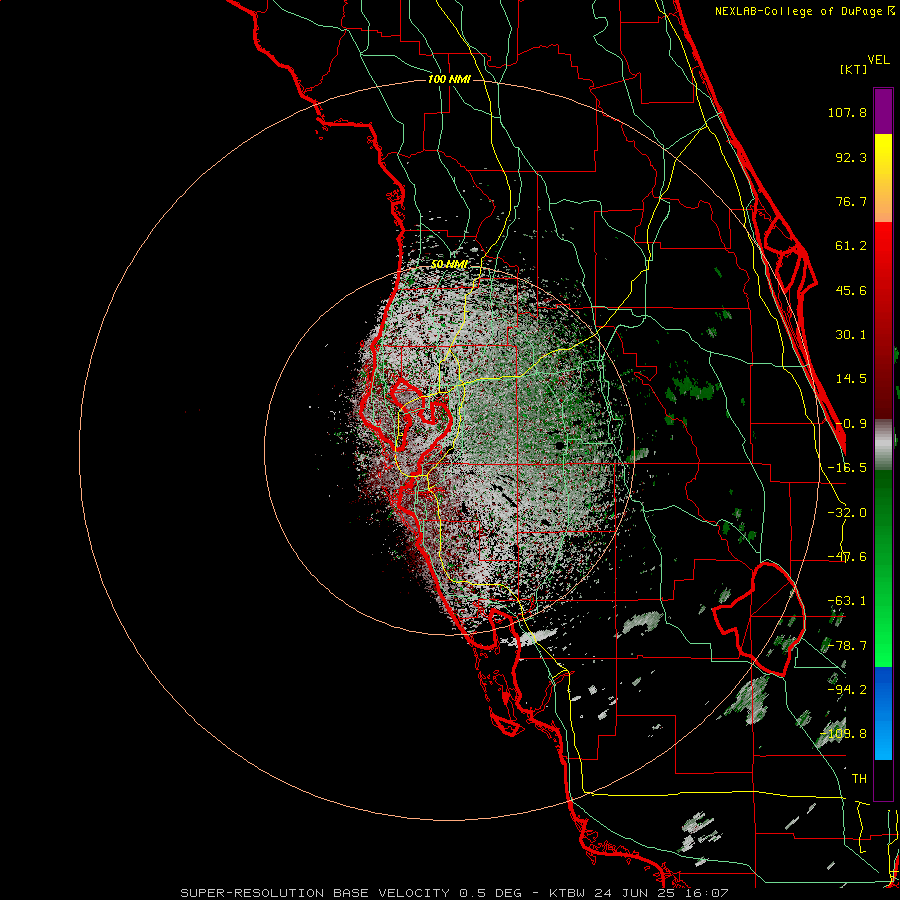Image resolution: width=900 pixels, height=900 pixels.
Task: Click the 30.1 velocity scale value
Action: pyautogui.click(x=851, y=335)
